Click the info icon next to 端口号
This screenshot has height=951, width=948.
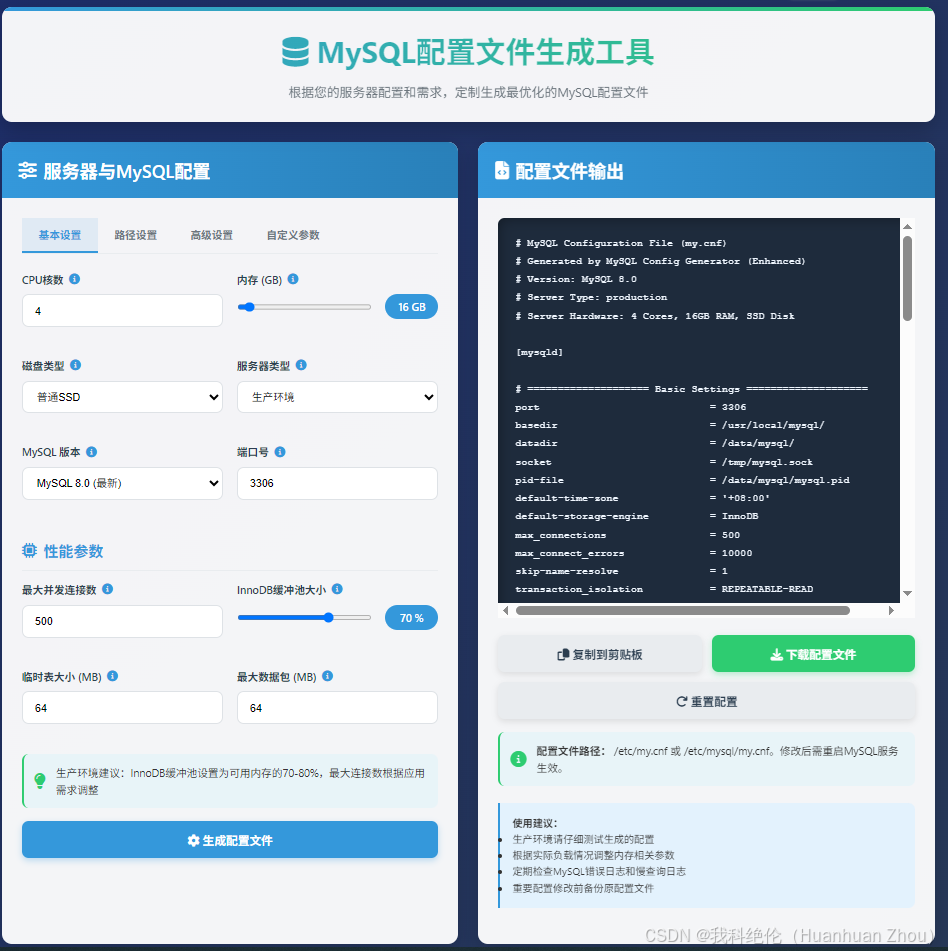(279, 452)
